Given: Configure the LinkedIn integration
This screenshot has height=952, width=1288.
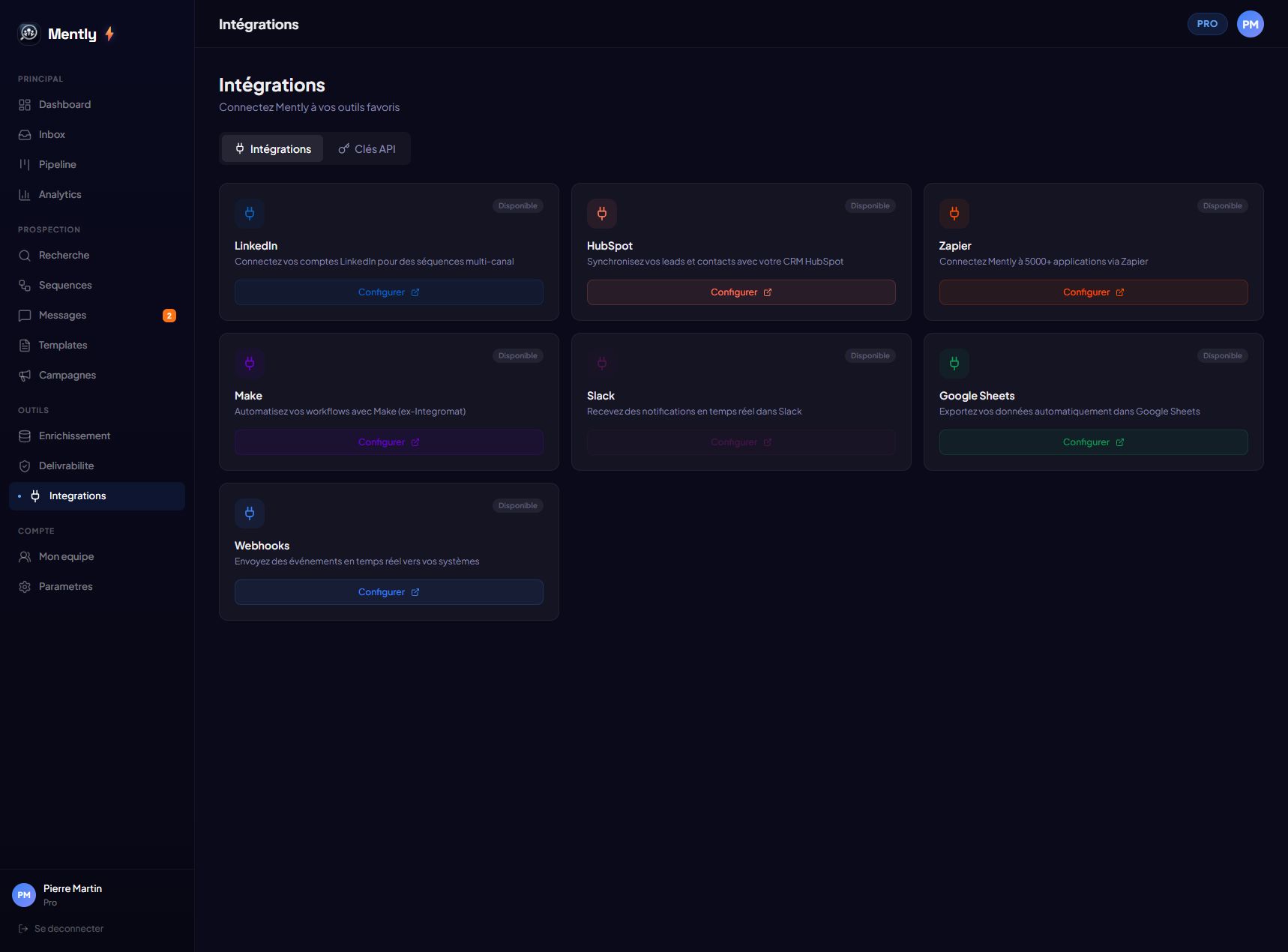Looking at the screenshot, I should click(389, 292).
